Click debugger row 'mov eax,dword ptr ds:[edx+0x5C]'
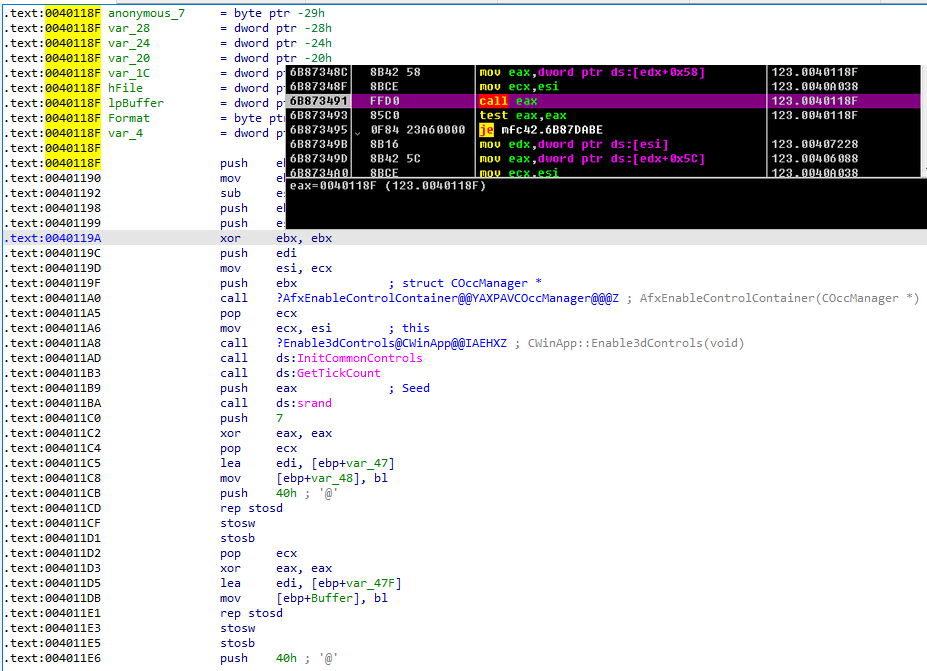Viewport: 927px width, 671px height. click(x=592, y=159)
